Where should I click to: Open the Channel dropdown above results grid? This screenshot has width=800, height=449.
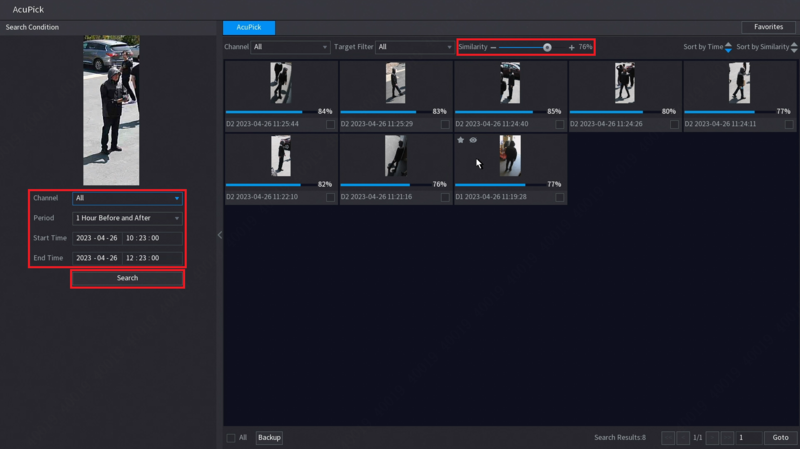tap(290, 47)
